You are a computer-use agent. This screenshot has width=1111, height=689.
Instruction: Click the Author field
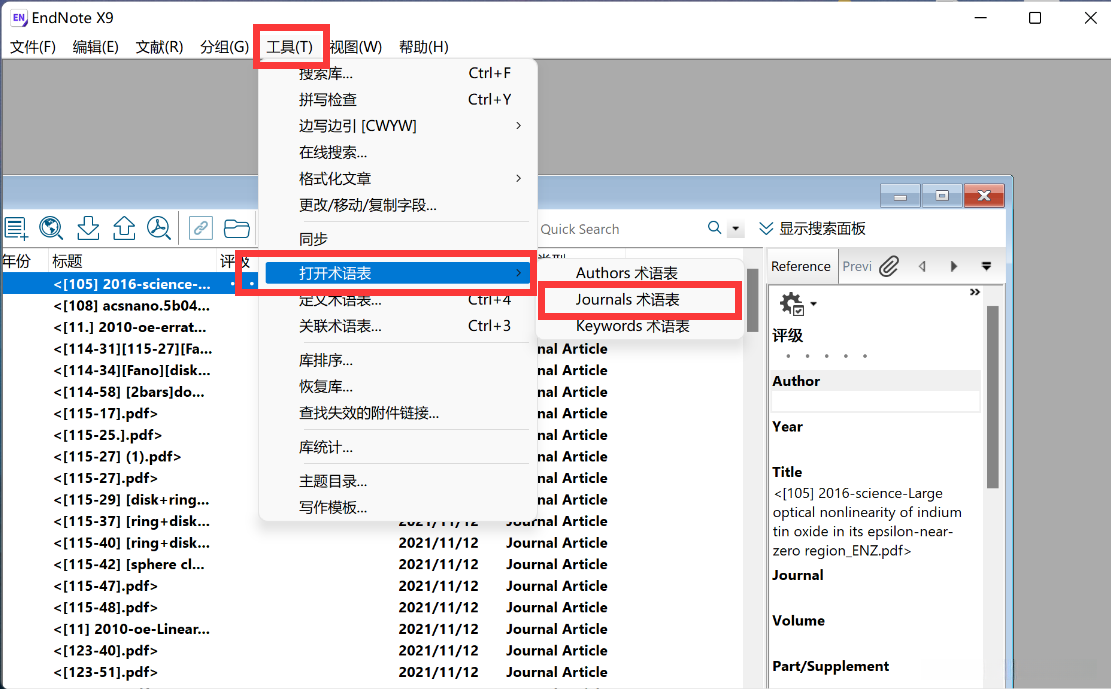click(876, 403)
